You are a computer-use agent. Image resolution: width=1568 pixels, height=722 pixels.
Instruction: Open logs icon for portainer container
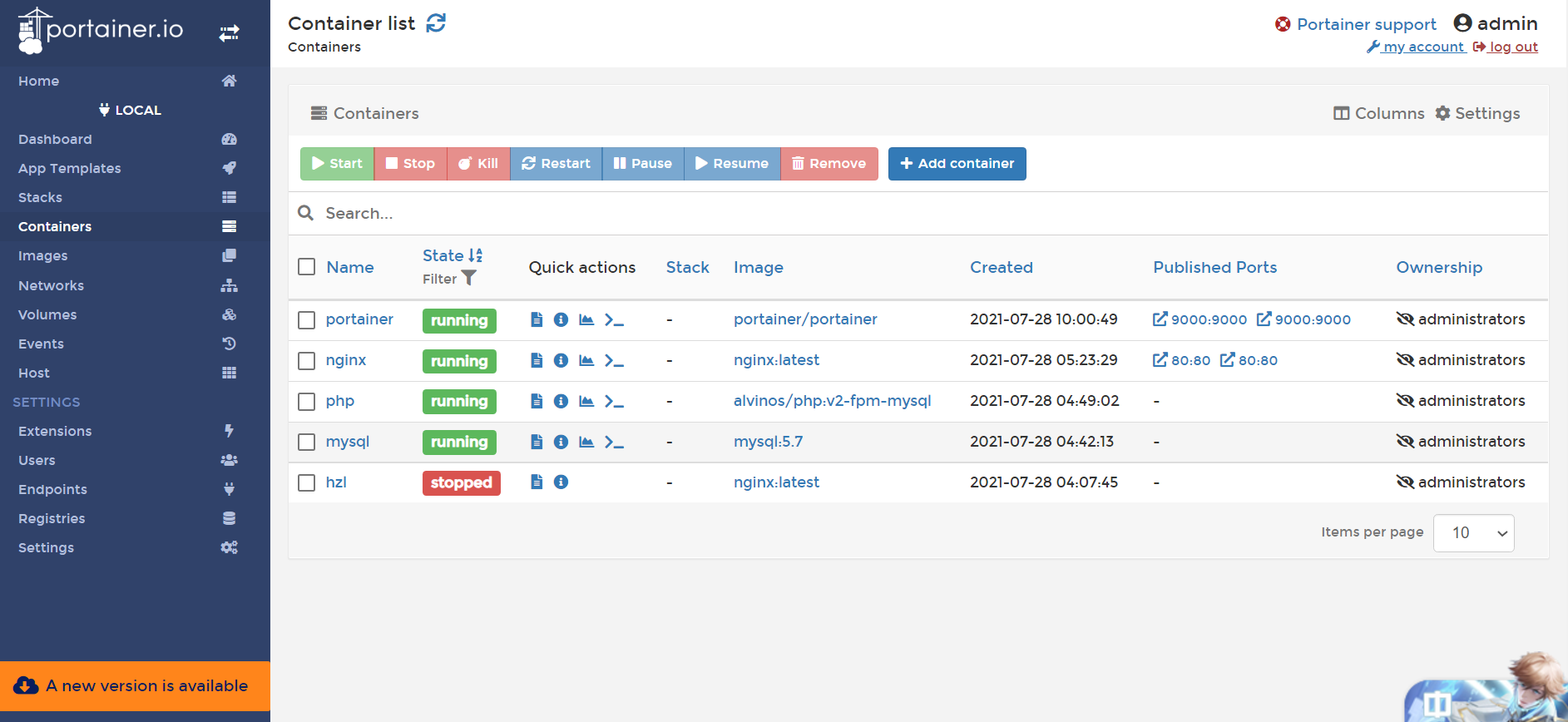537,319
